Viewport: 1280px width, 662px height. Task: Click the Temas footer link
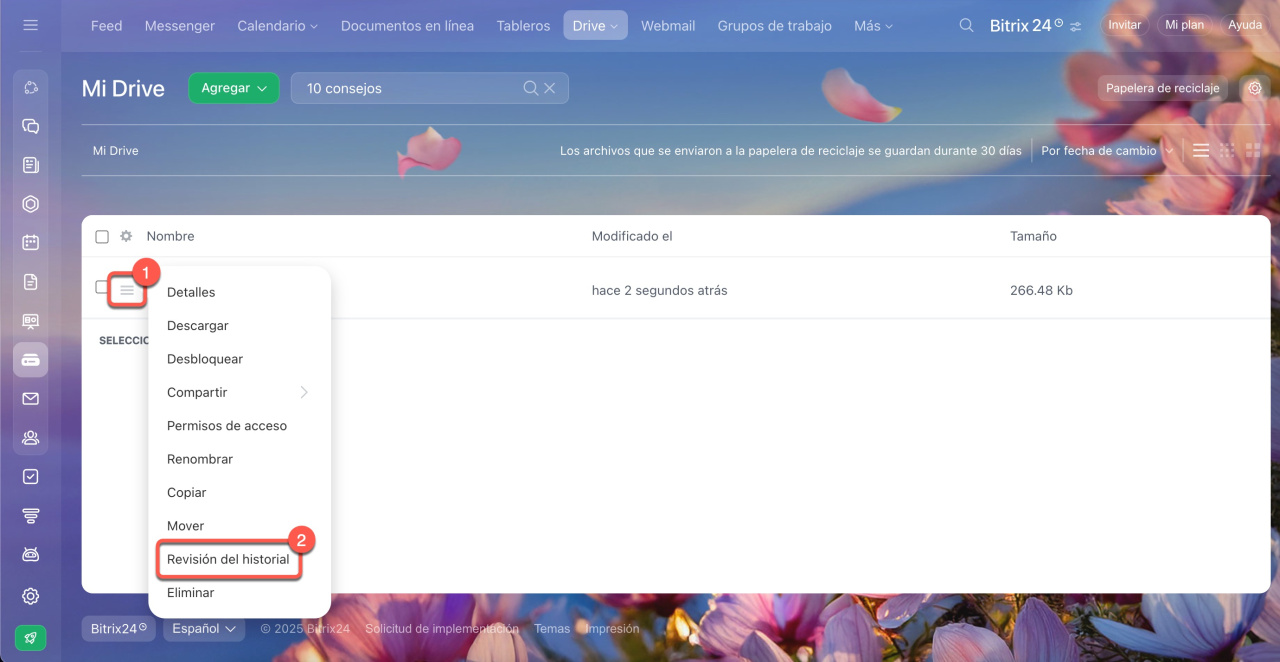552,629
